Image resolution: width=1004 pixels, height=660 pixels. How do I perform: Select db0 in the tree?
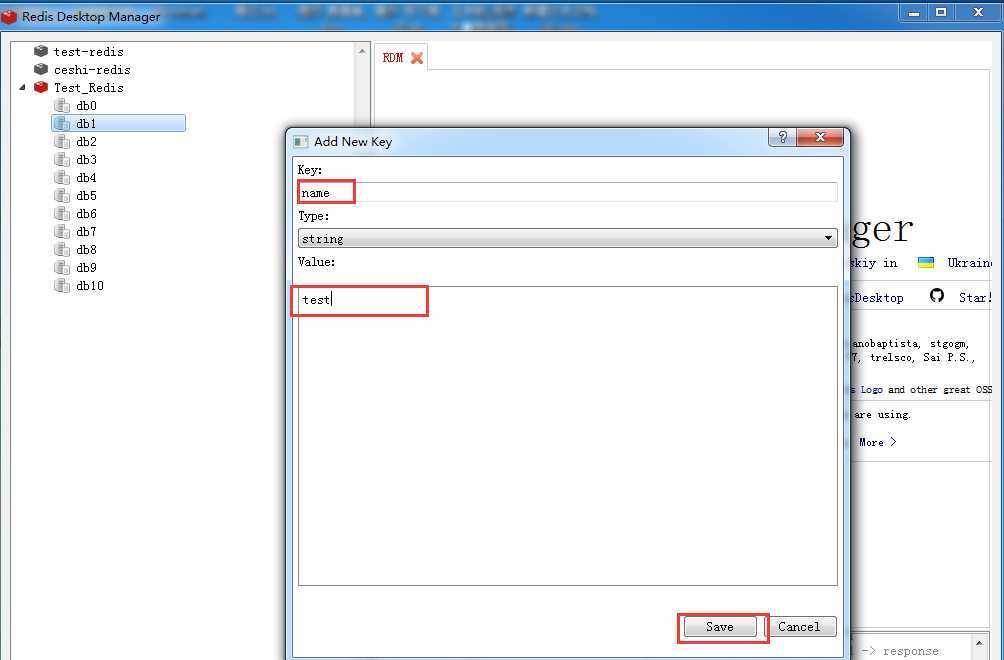coord(86,106)
